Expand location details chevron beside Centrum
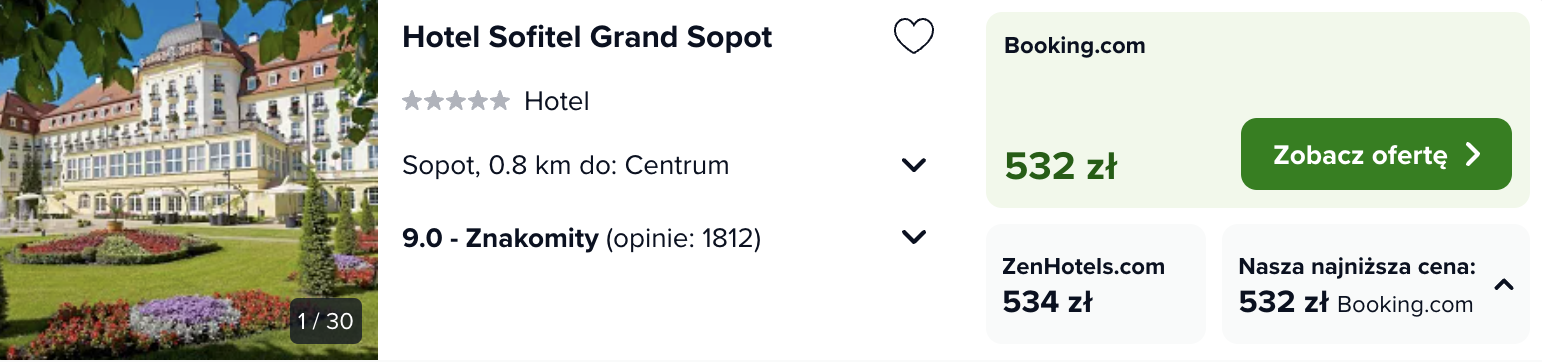Screen dimensions: 1542x364 [x=914, y=165]
